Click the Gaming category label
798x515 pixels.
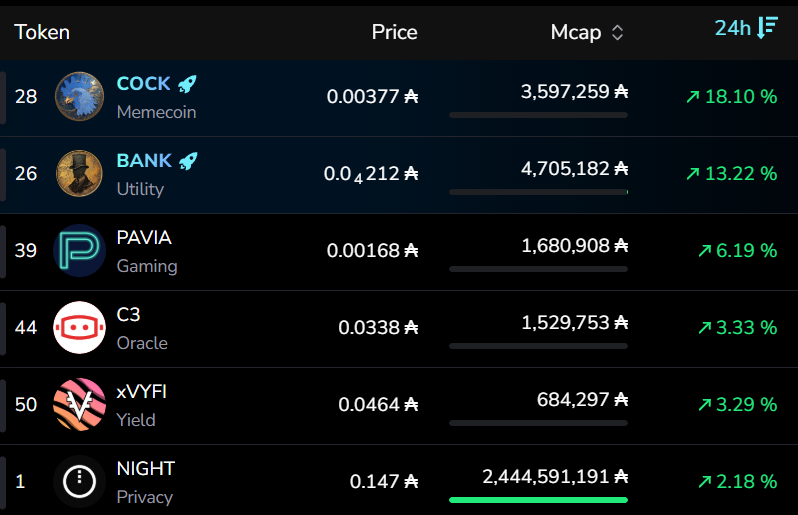(x=147, y=266)
